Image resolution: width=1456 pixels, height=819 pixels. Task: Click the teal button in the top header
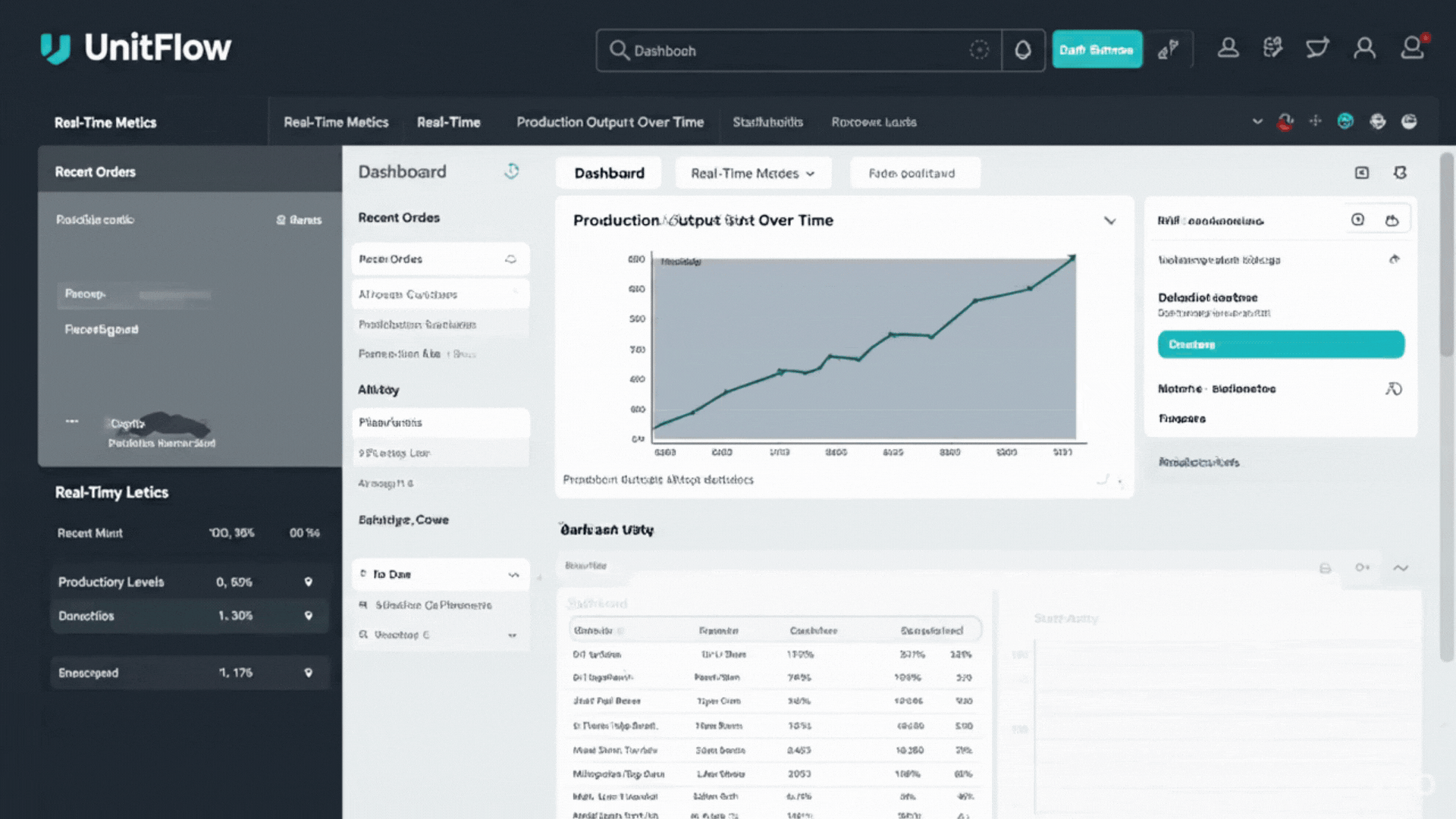pyautogui.click(x=1097, y=50)
